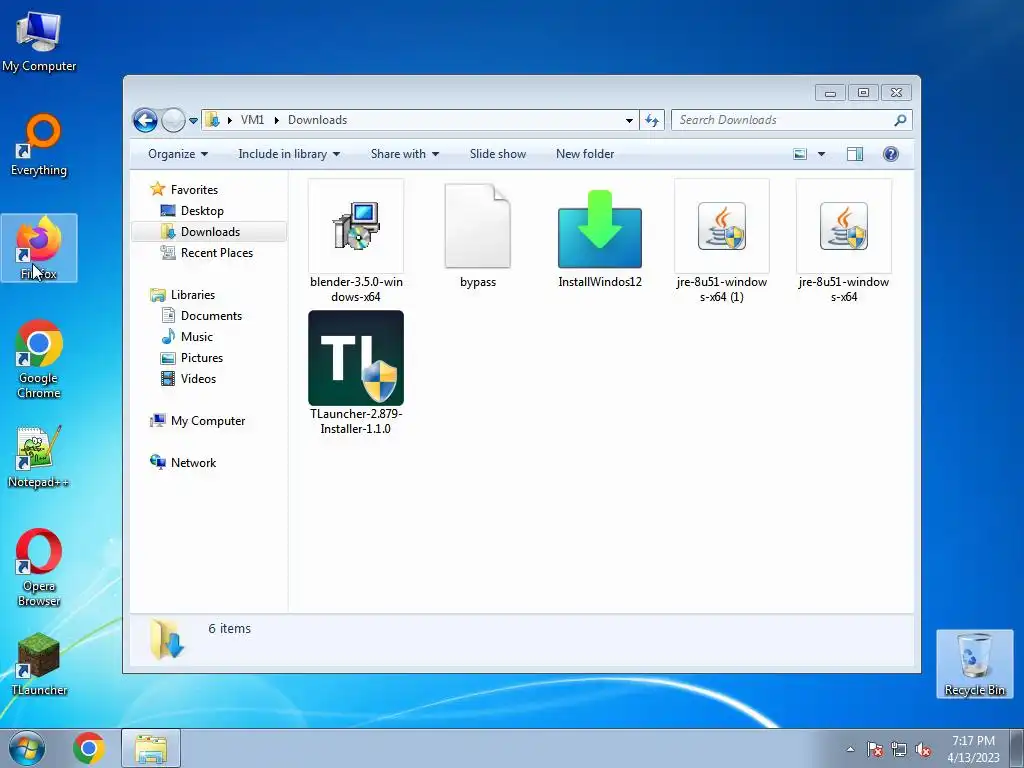This screenshot has height=768, width=1024.
Task: Click the volume speaker tray icon
Action: (923, 749)
